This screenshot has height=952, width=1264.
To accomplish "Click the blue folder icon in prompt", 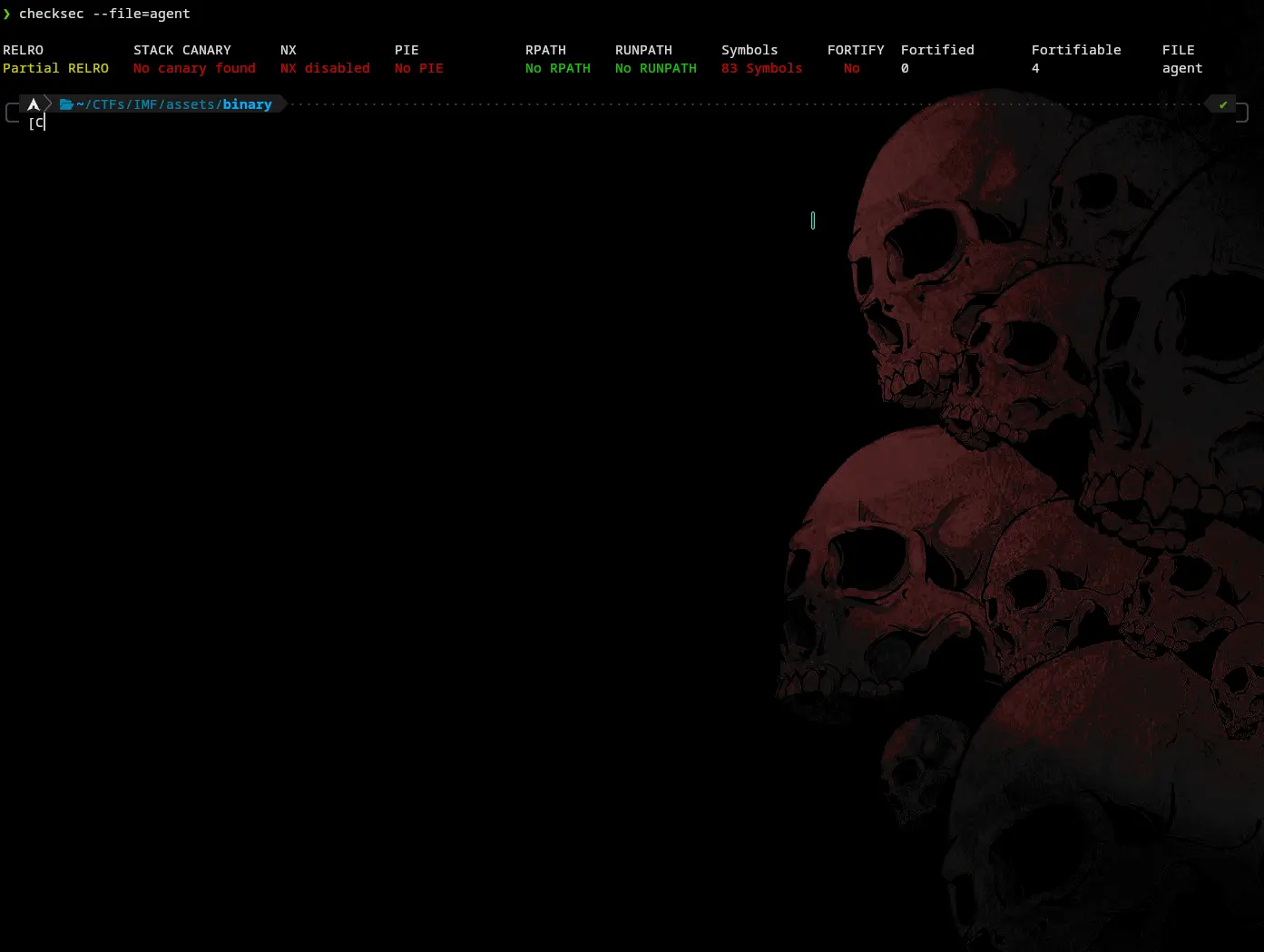I will click(66, 104).
